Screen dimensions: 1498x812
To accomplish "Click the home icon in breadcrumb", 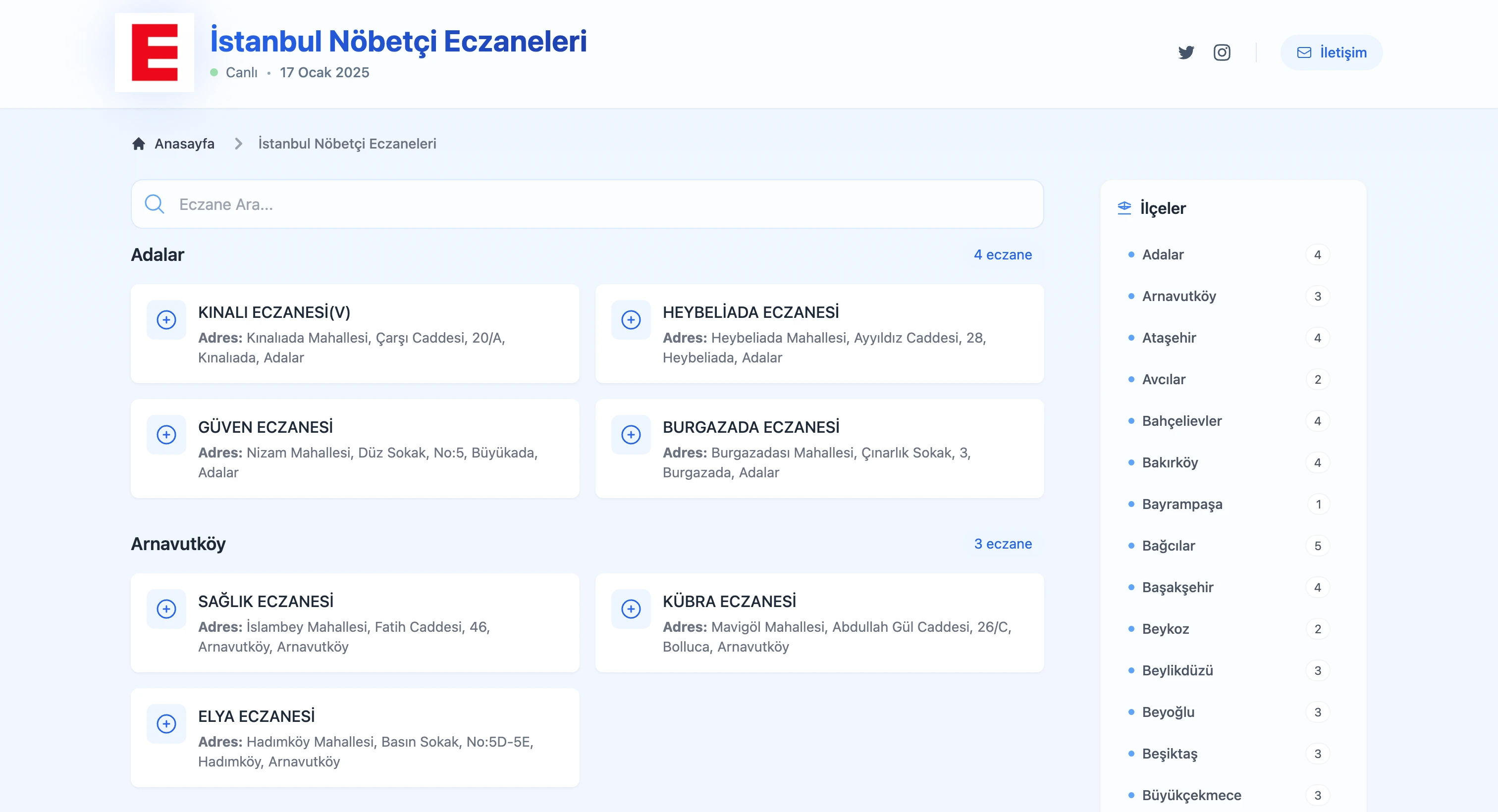I will point(138,144).
